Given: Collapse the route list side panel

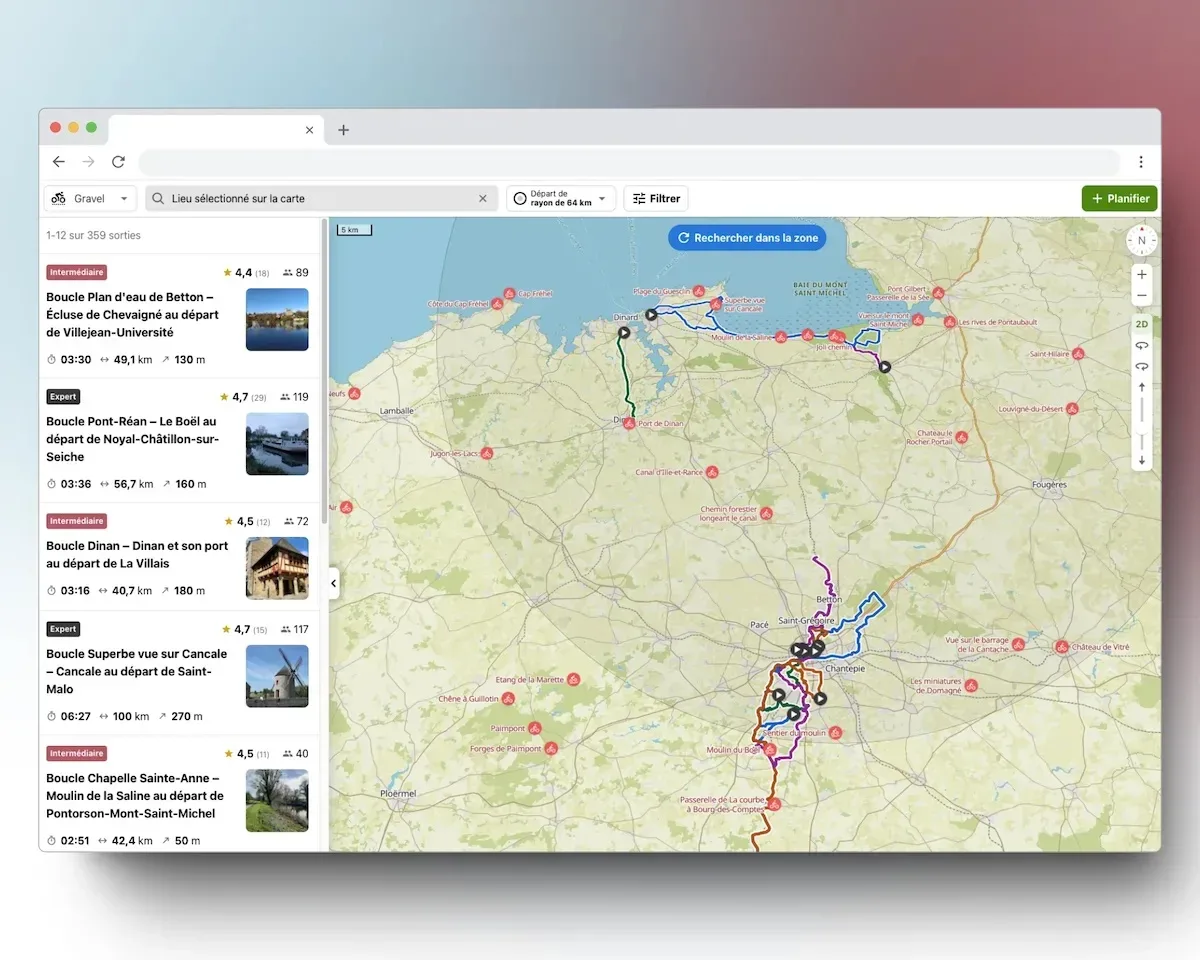Looking at the screenshot, I should point(333,584).
